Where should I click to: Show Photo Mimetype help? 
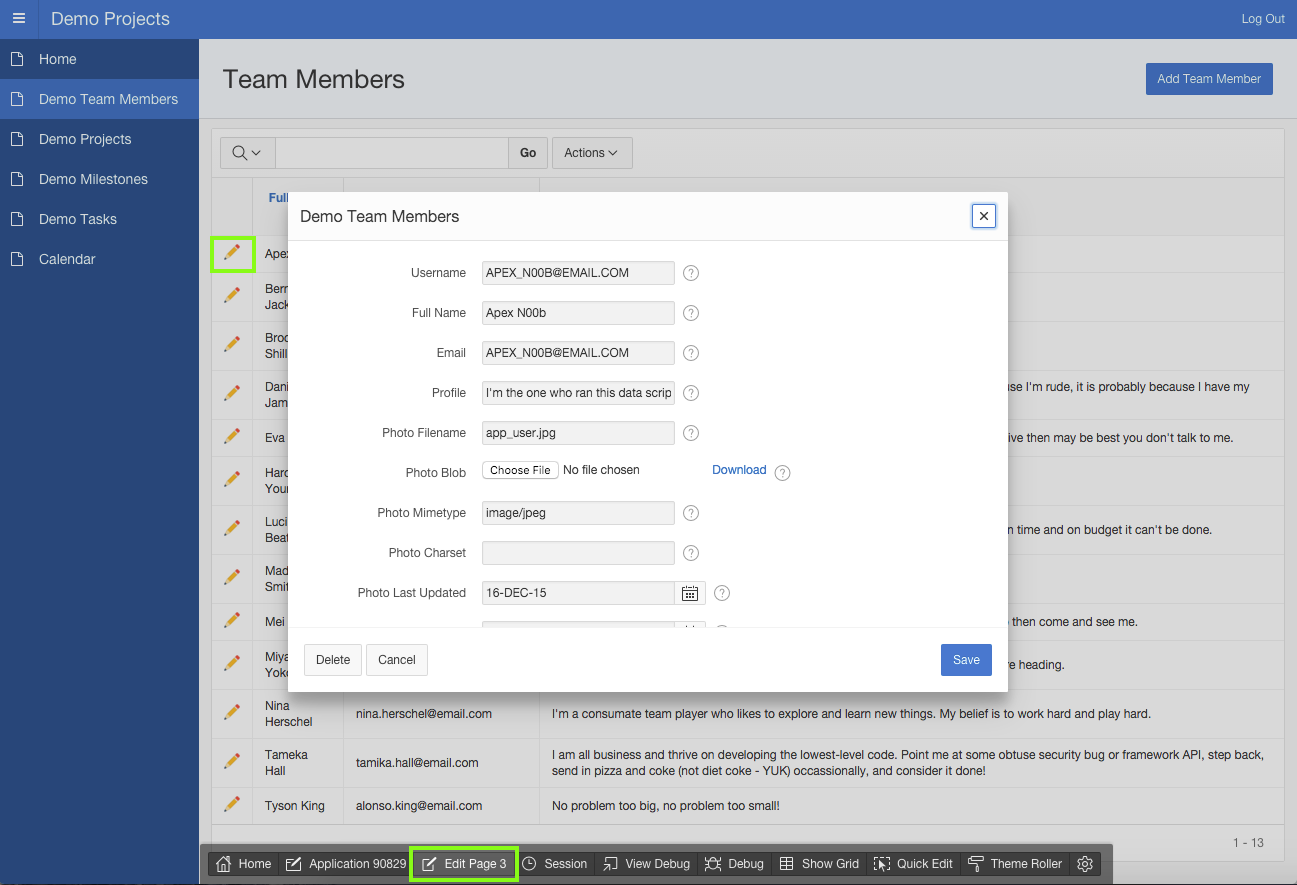pyautogui.click(x=690, y=513)
